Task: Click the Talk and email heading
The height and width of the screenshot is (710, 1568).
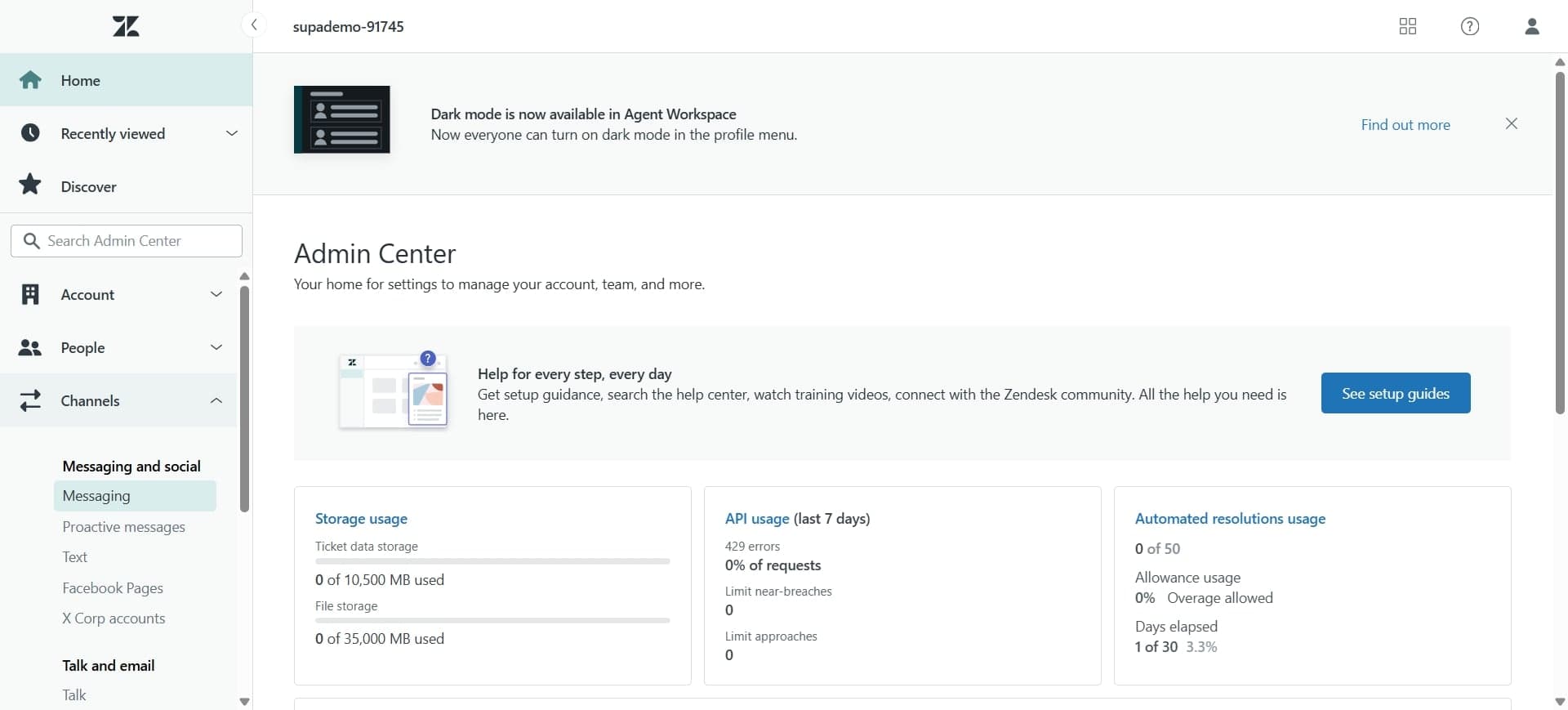Action: coord(109,666)
